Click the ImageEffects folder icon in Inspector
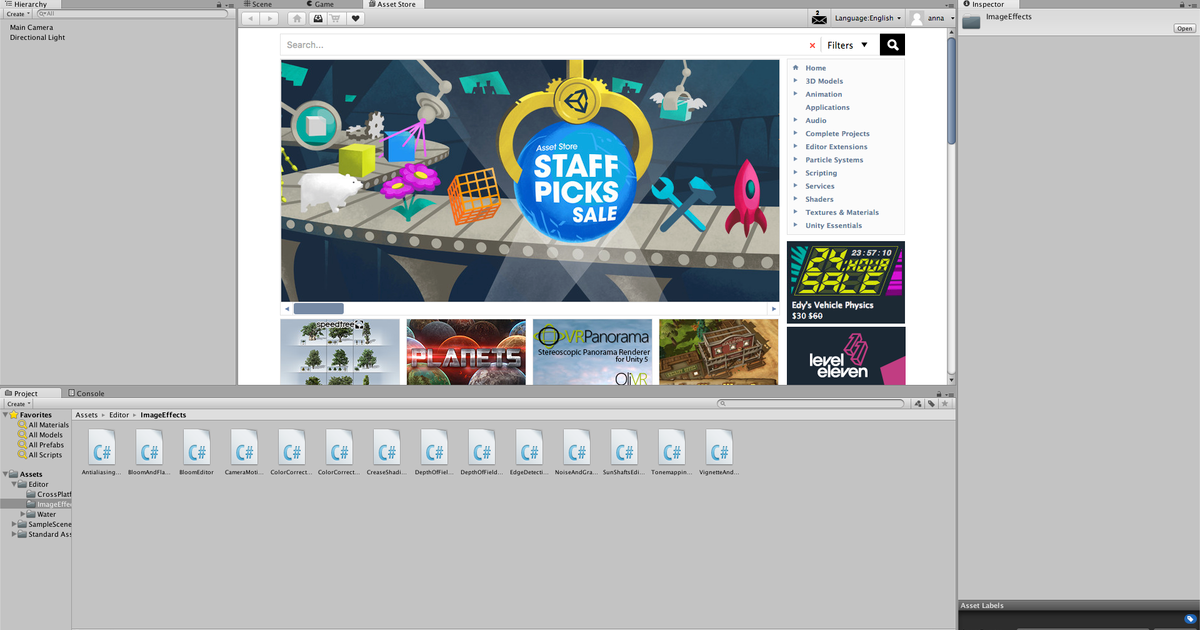 (x=971, y=22)
